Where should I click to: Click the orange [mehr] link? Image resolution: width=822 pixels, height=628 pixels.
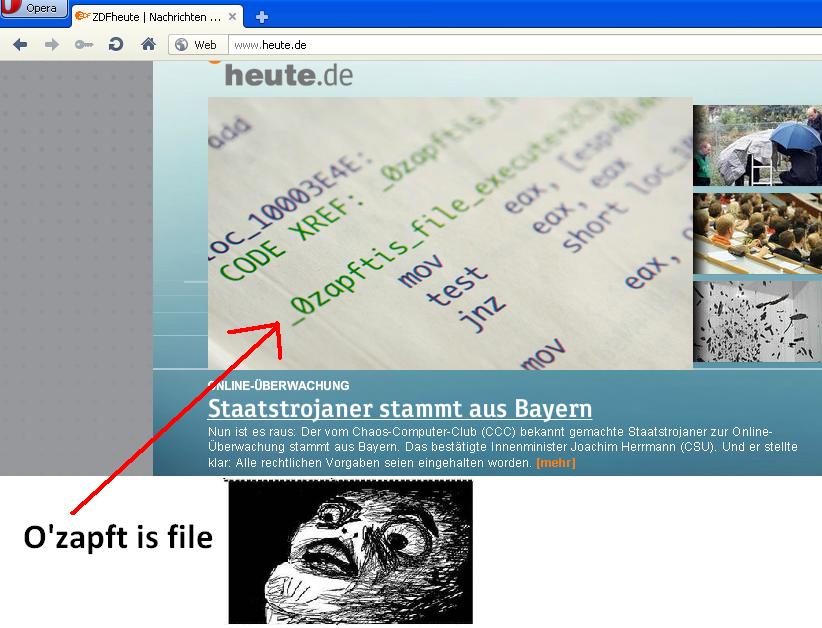(x=556, y=463)
